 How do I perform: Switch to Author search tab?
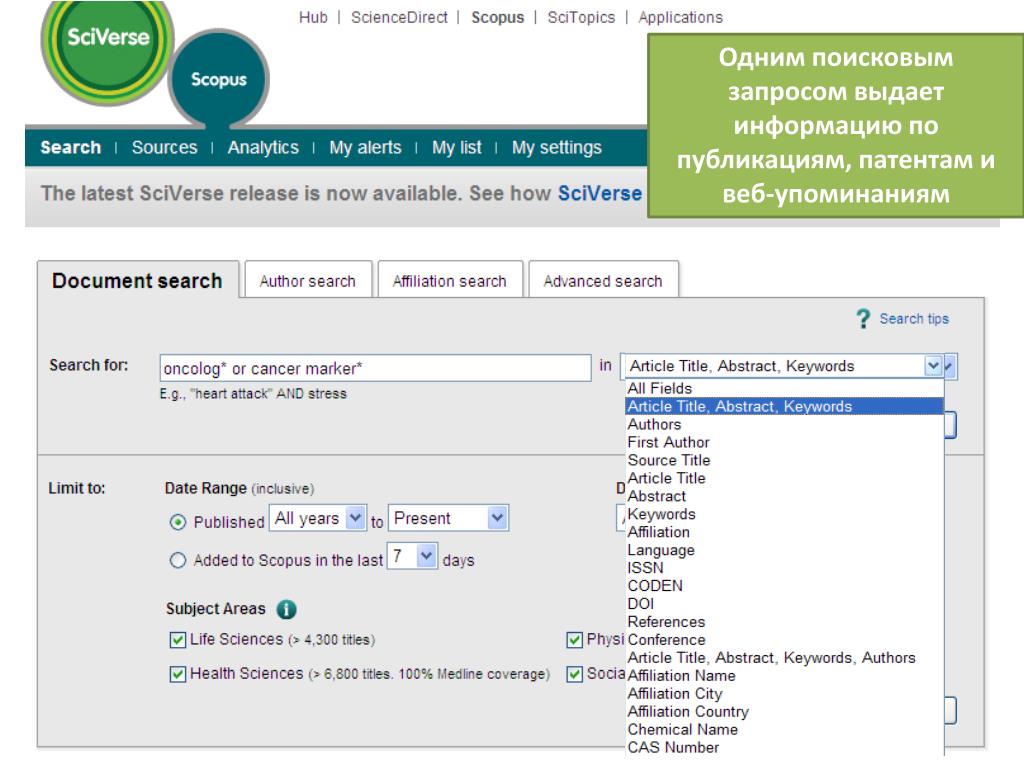point(308,281)
